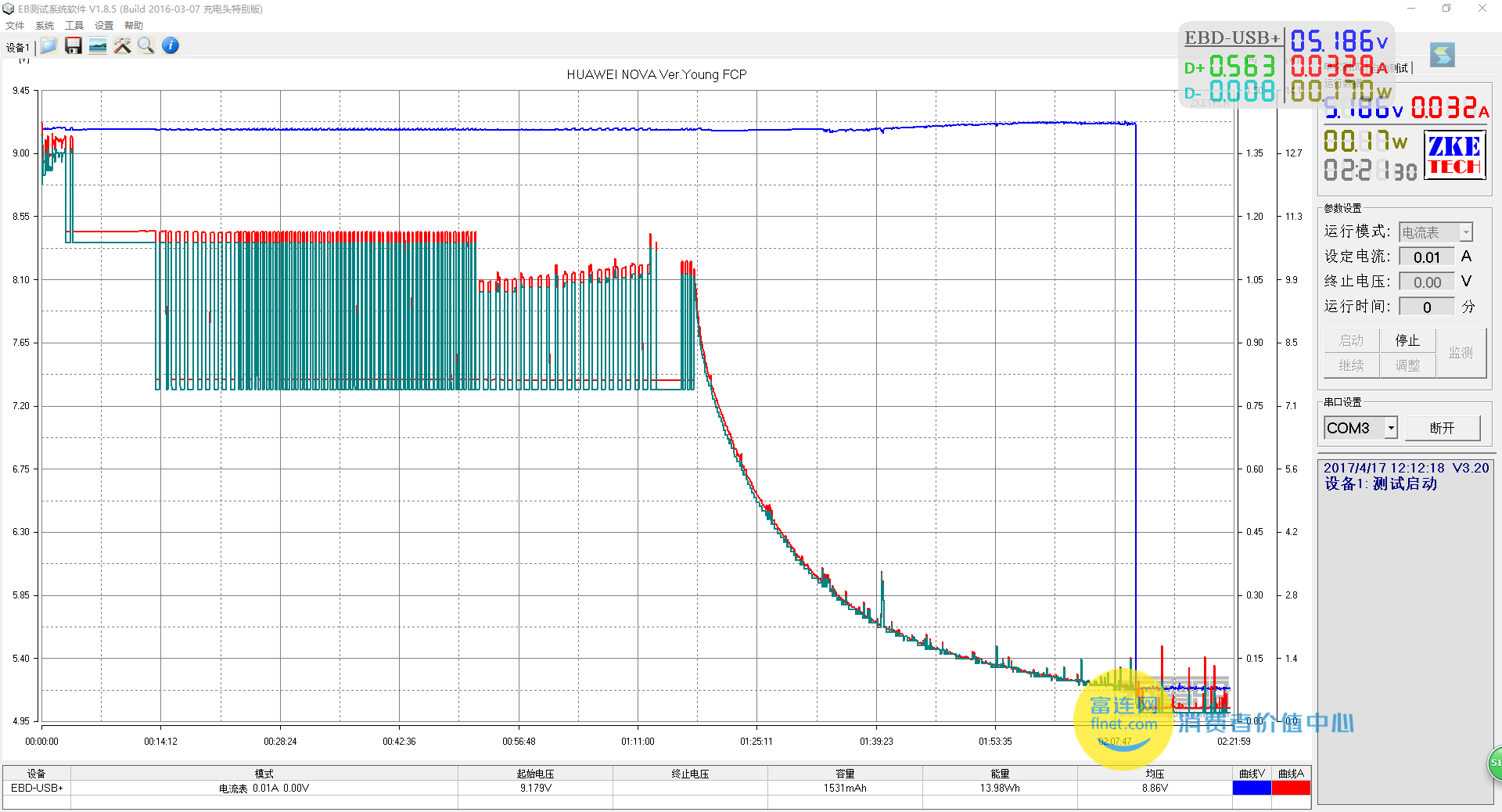
Task: Click the 0.032A current display
Action: [1450, 108]
